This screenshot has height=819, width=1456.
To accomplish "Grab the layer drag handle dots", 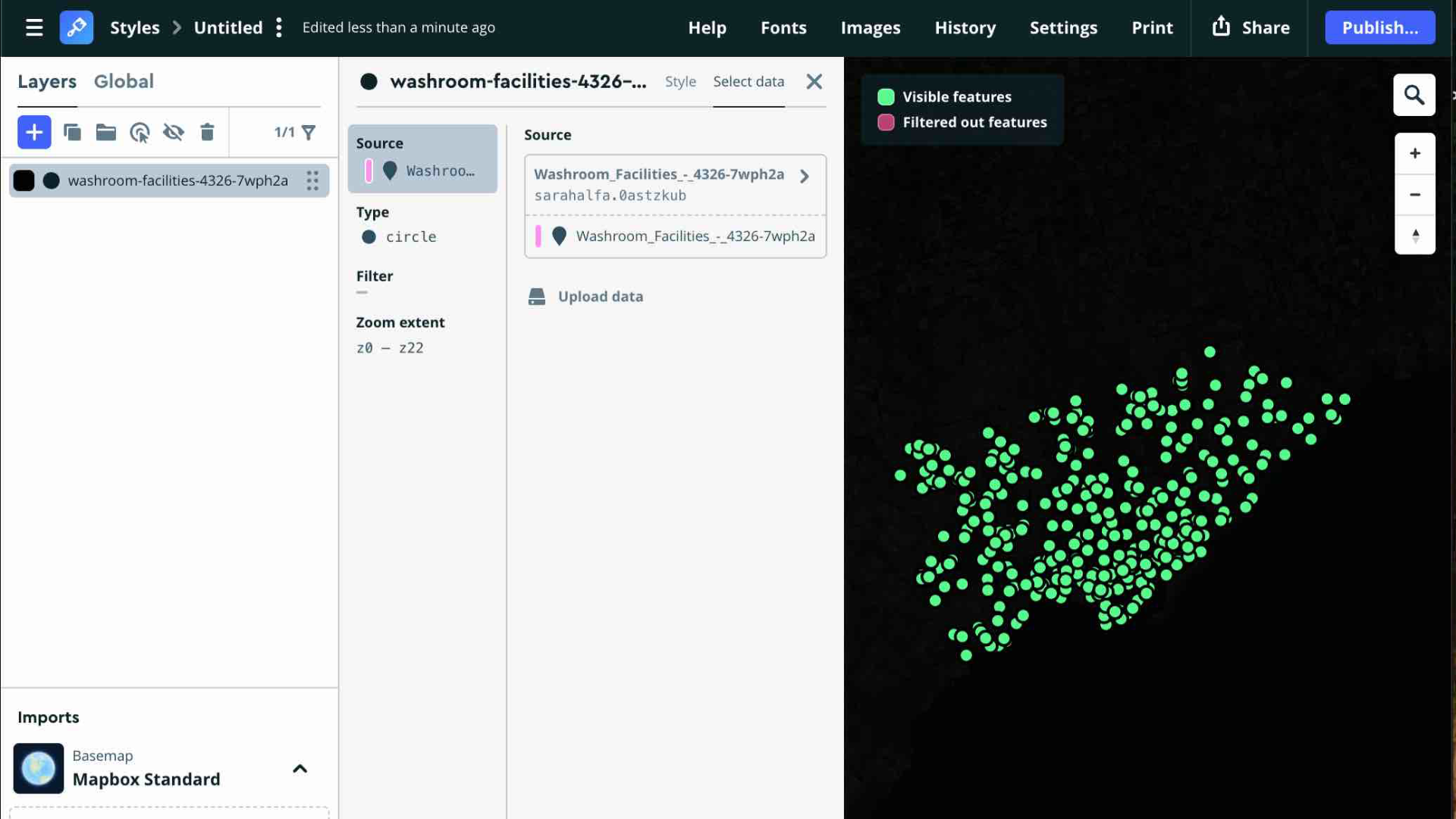I will pyautogui.click(x=312, y=180).
